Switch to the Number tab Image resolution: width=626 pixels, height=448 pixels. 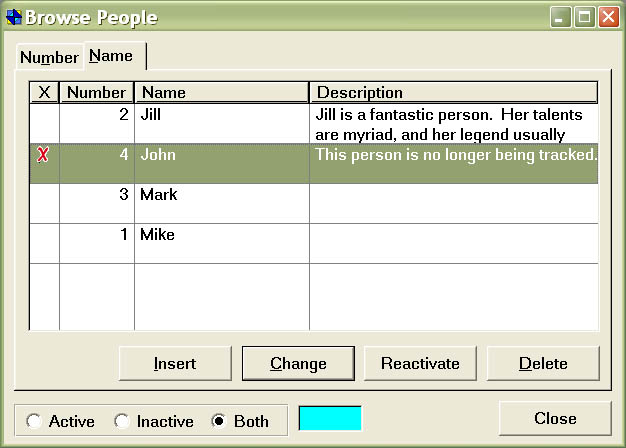pyautogui.click(x=49, y=57)
